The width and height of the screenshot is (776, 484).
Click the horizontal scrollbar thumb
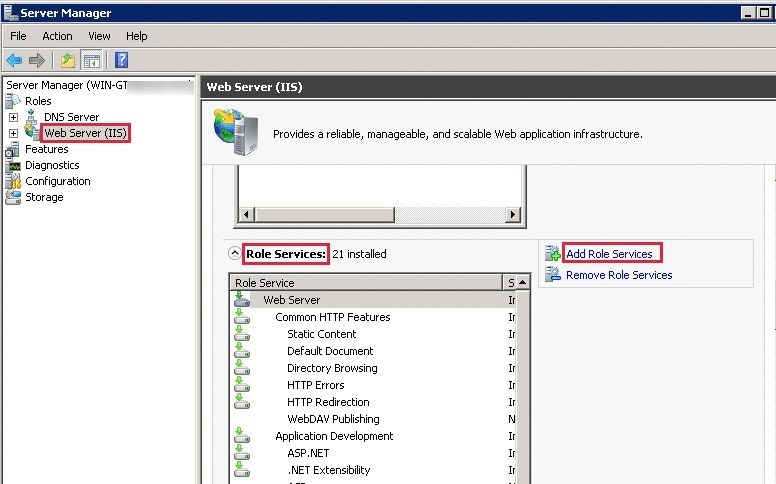(324, 215)
